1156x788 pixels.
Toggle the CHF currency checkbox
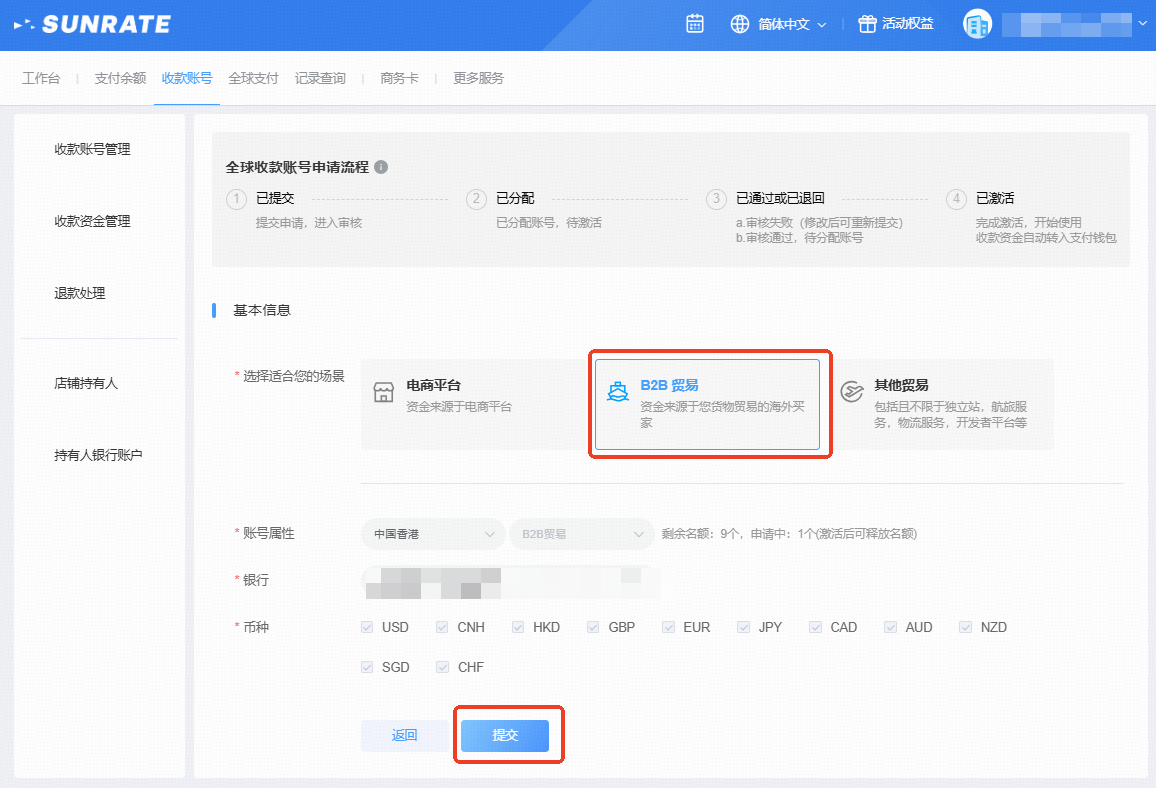tap(443, 668)
